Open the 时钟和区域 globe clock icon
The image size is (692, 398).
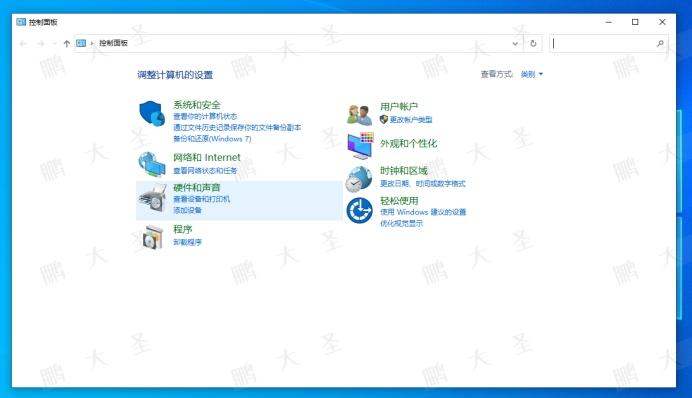[359, 179]
